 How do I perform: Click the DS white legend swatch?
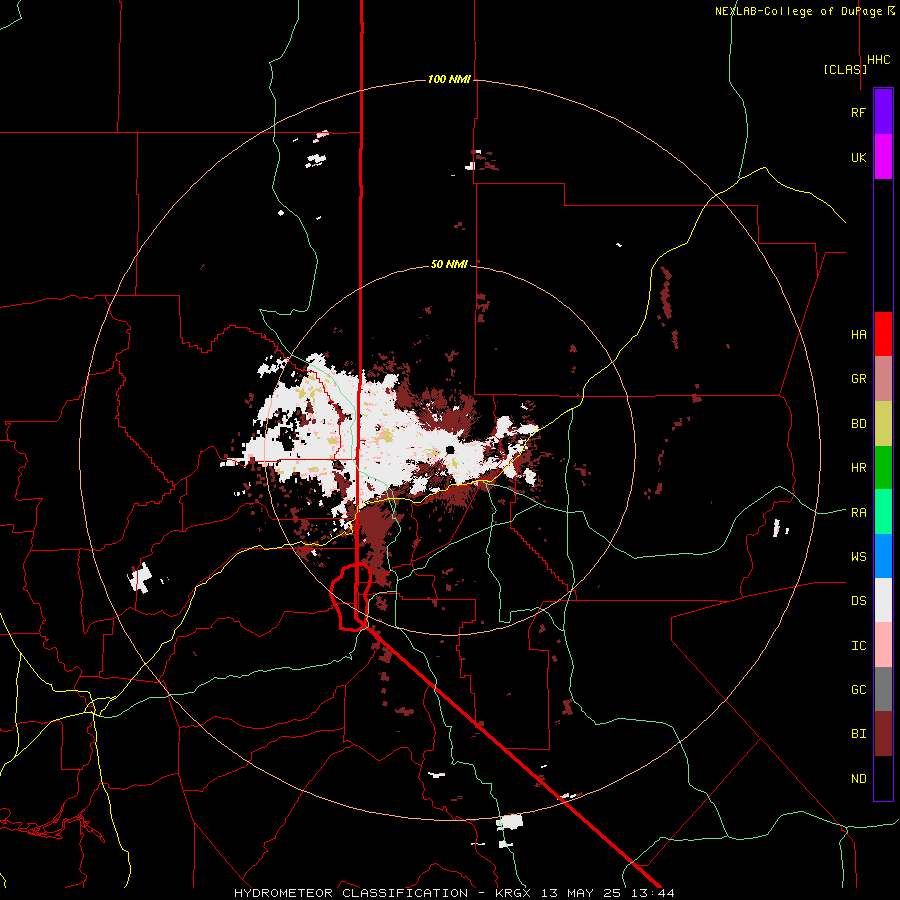[x=883, y=600]
